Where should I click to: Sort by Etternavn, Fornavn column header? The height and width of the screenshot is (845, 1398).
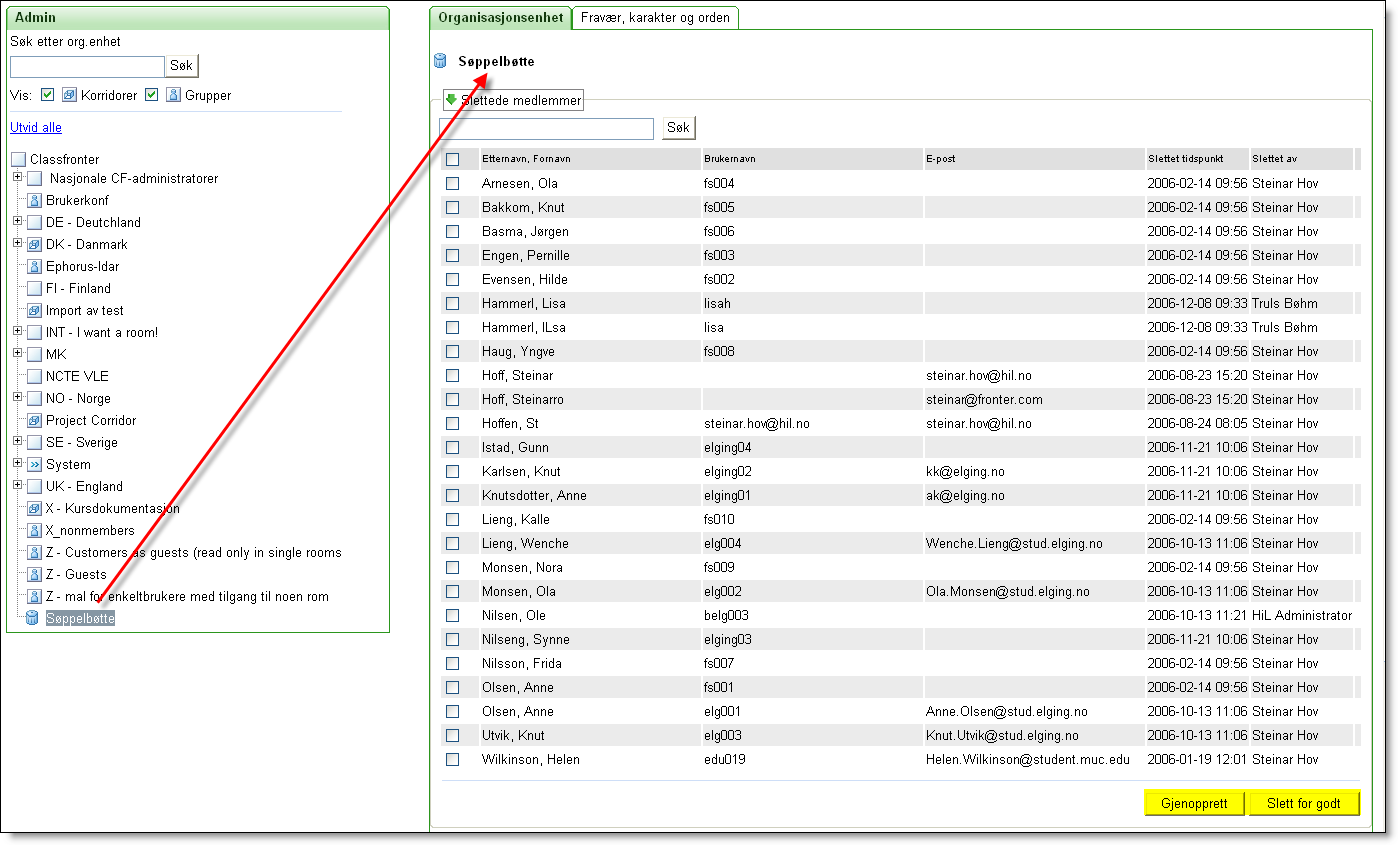(x=526, y=159)
